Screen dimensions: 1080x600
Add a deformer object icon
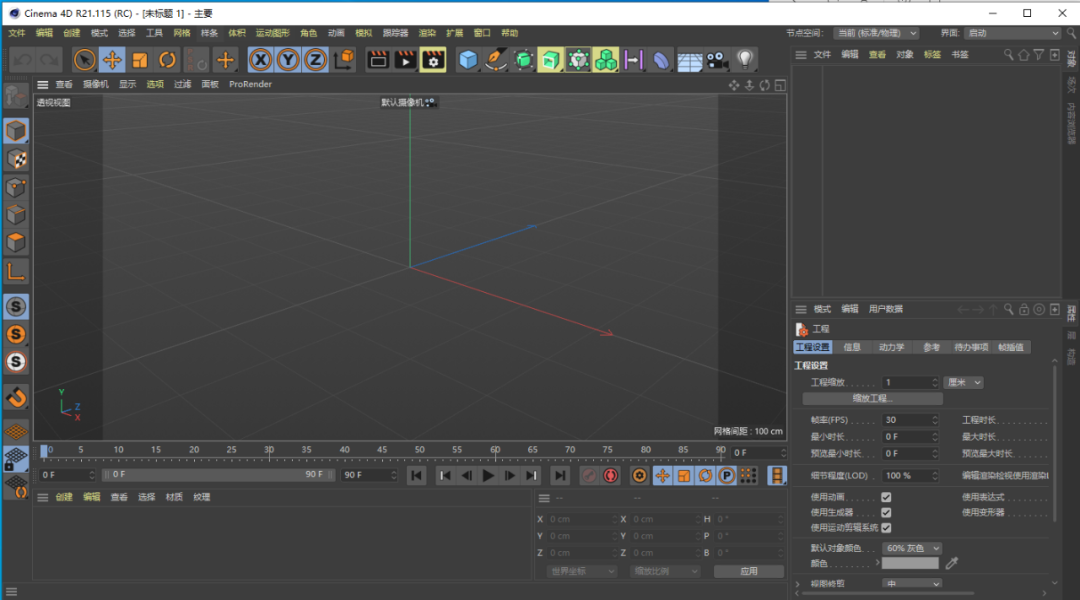(661, 60)
